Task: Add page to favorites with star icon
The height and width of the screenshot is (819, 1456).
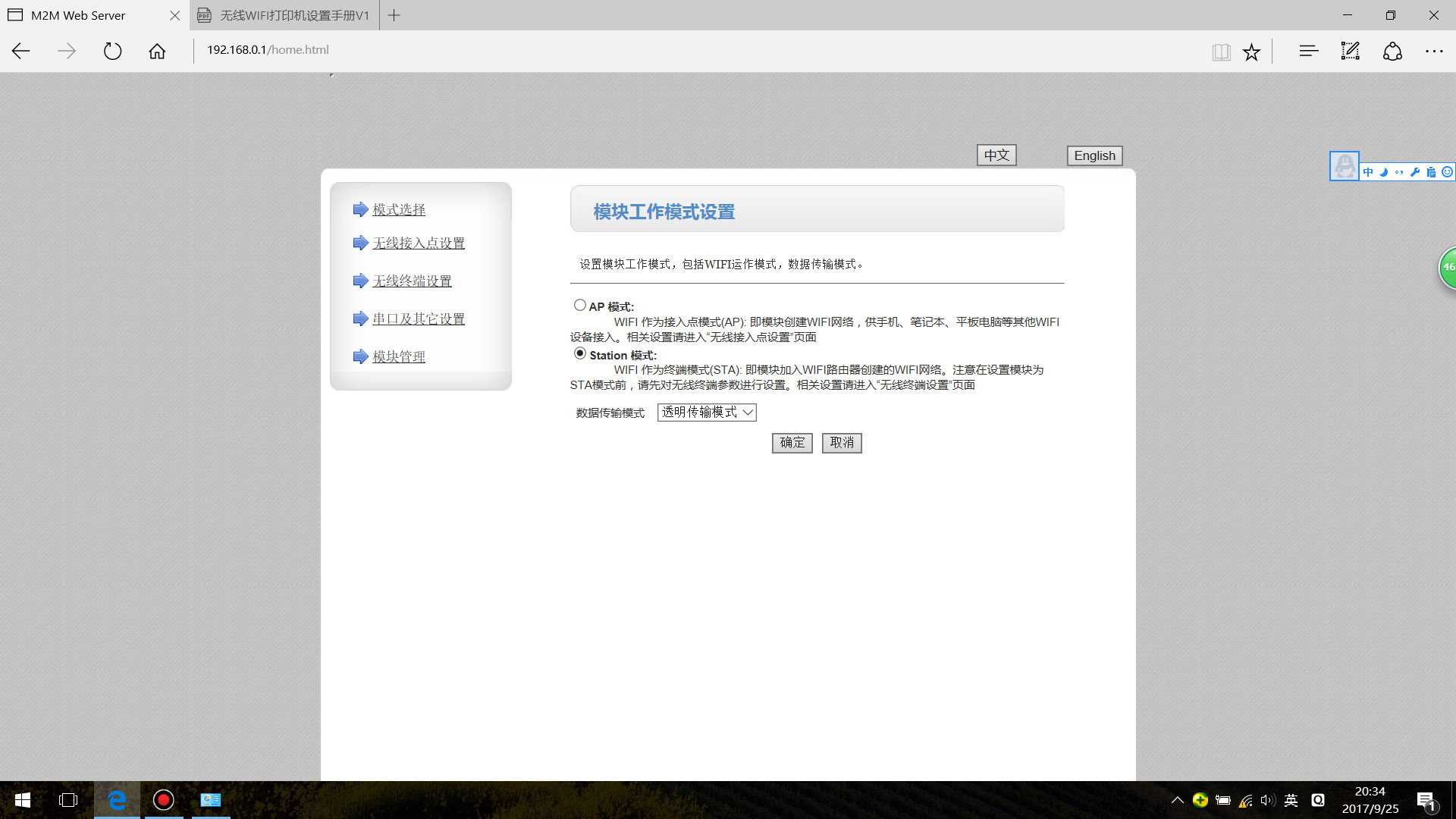Action: point(1251,52)
